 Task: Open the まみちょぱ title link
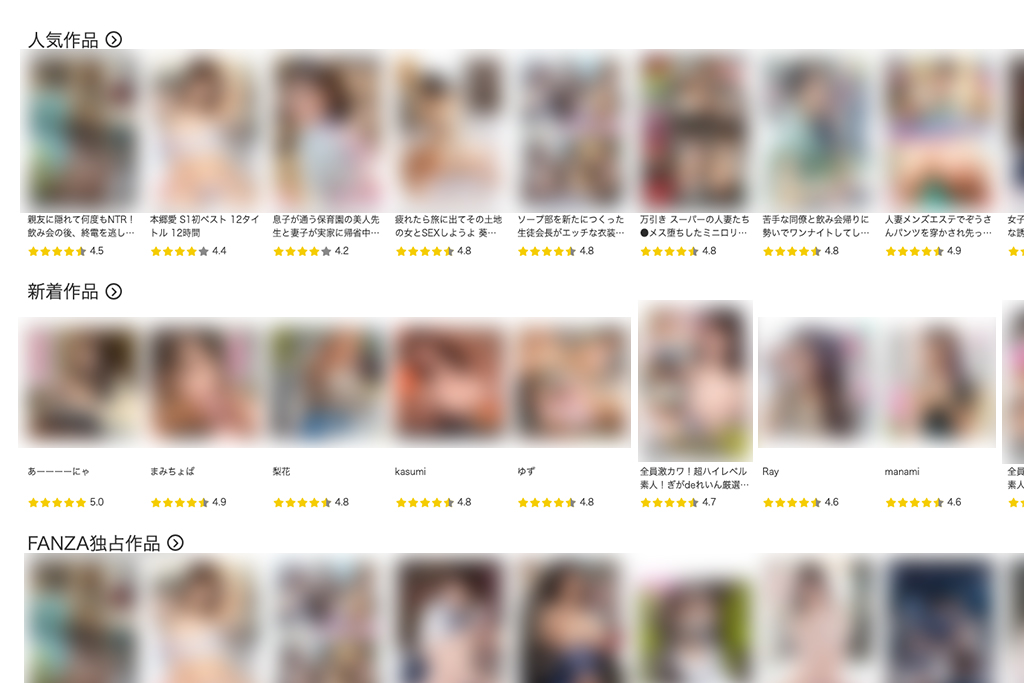tap(172, 471)
